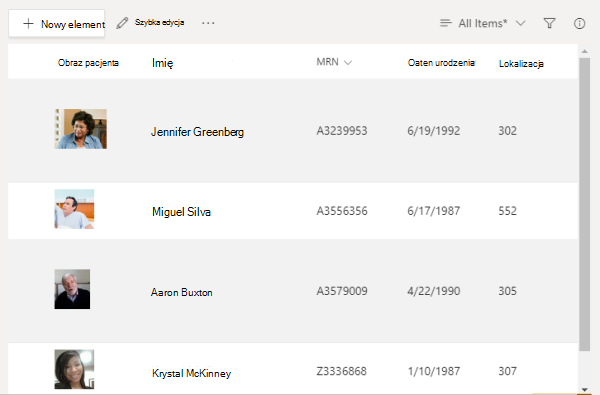The width and height of the screenshot is (600, 395).
Task: Click the scrollbar down arrow
Action: pos(584,389)
